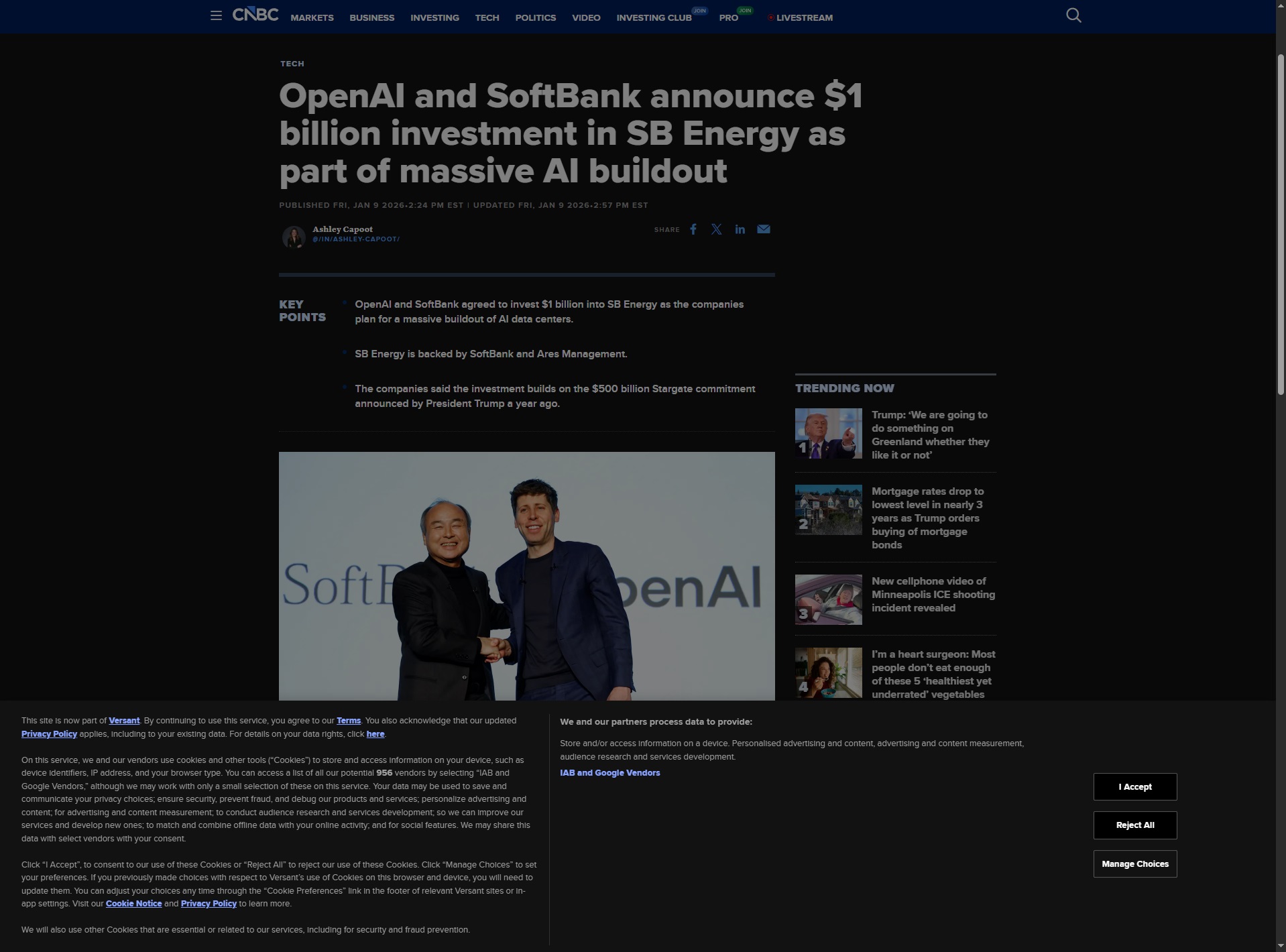
Task: Read Minneapolis ICE shooting headline
Action: click(933, 595)
